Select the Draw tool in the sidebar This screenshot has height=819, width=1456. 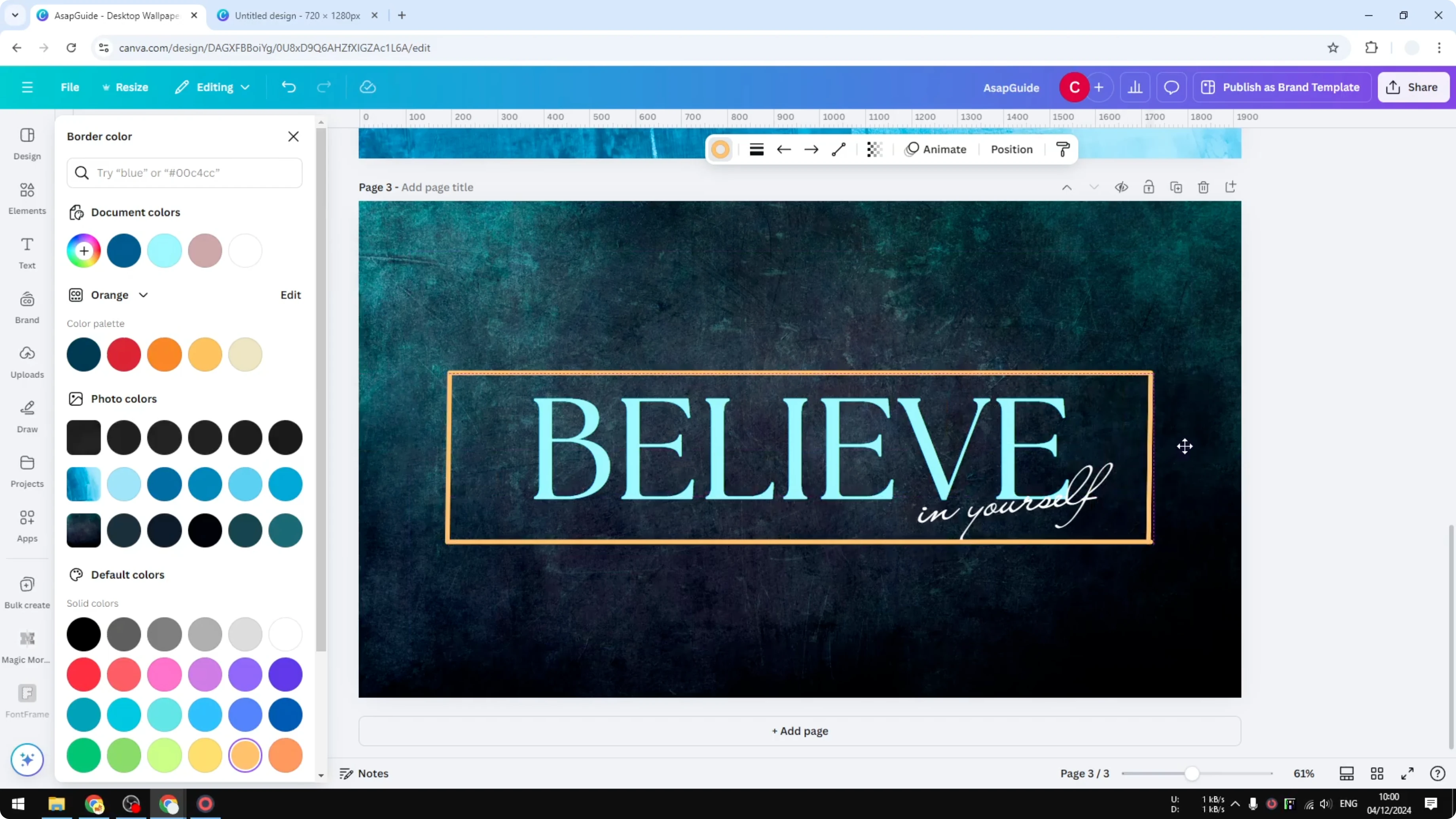pos(27,415)
